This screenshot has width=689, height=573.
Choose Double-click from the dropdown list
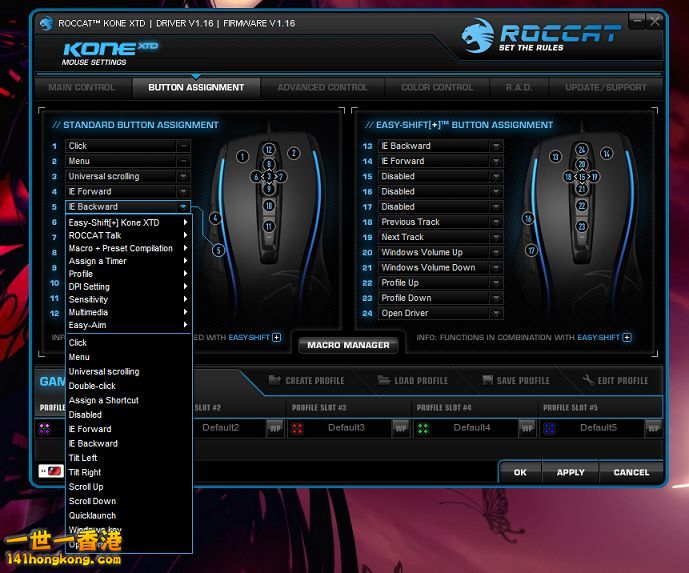pyautogui.click(x=128, y=386)
